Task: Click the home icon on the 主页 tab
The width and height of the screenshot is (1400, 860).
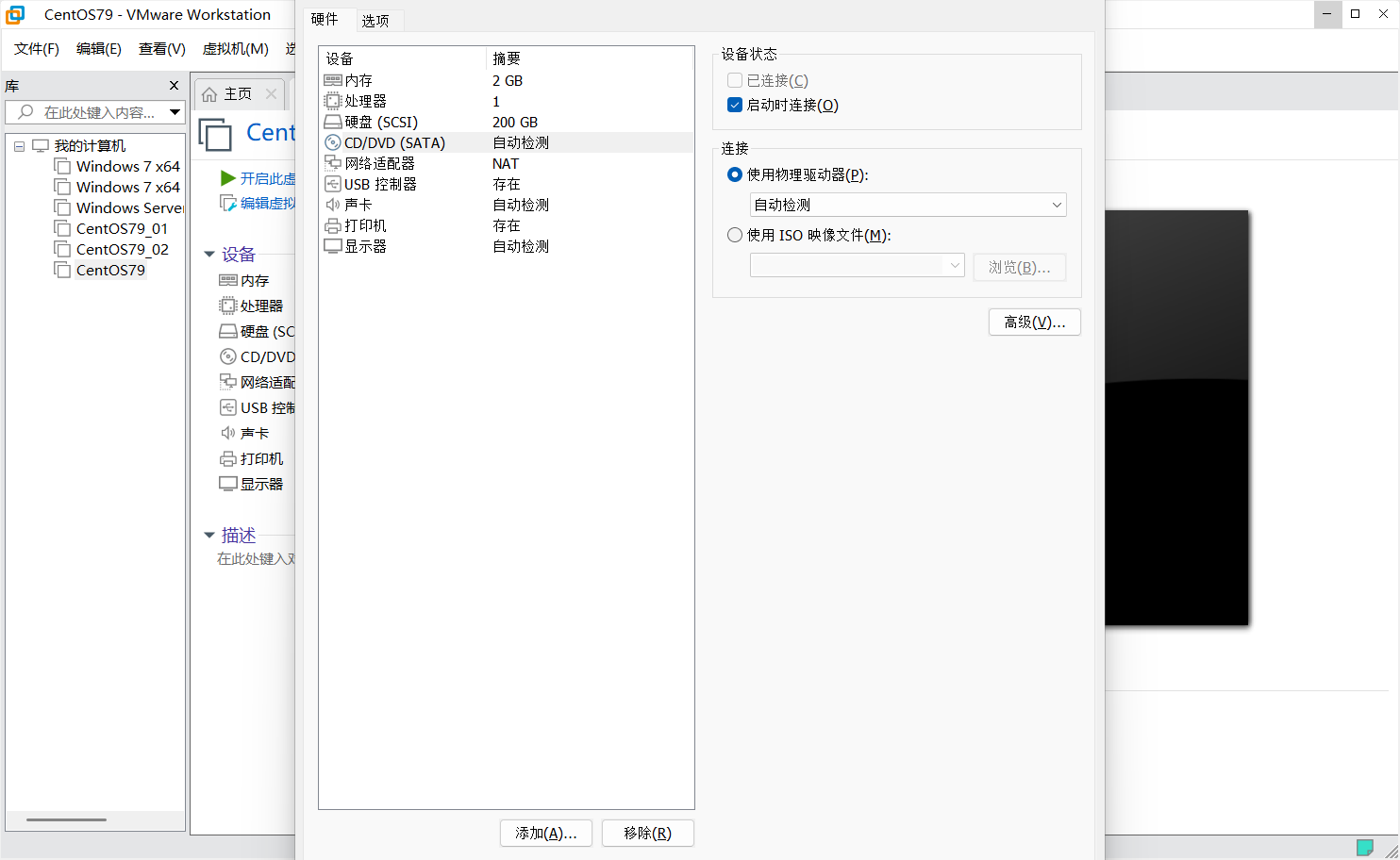Action: click(209, 94)
